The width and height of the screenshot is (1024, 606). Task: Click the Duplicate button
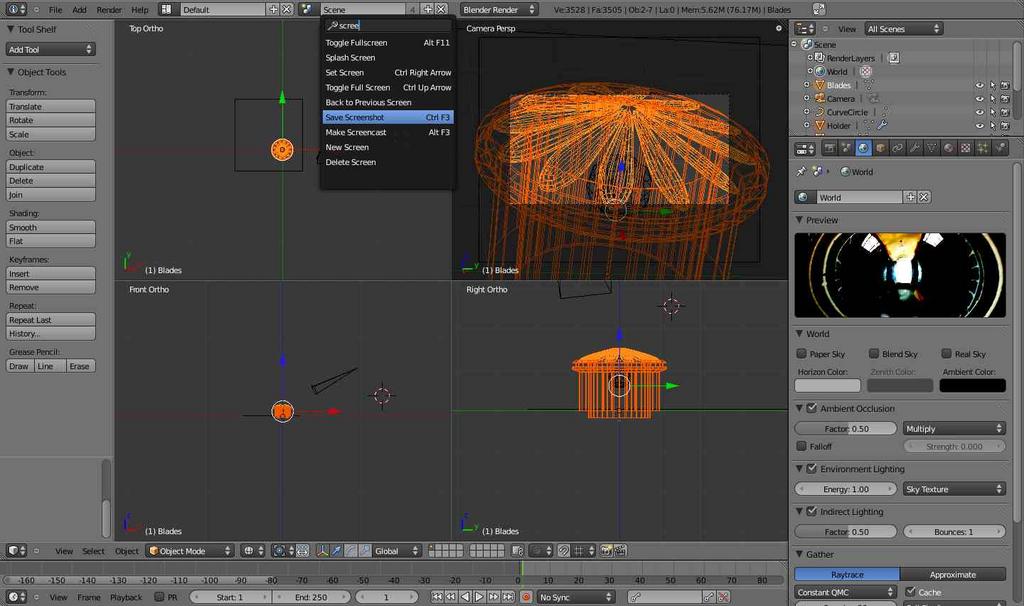(51, 167)
